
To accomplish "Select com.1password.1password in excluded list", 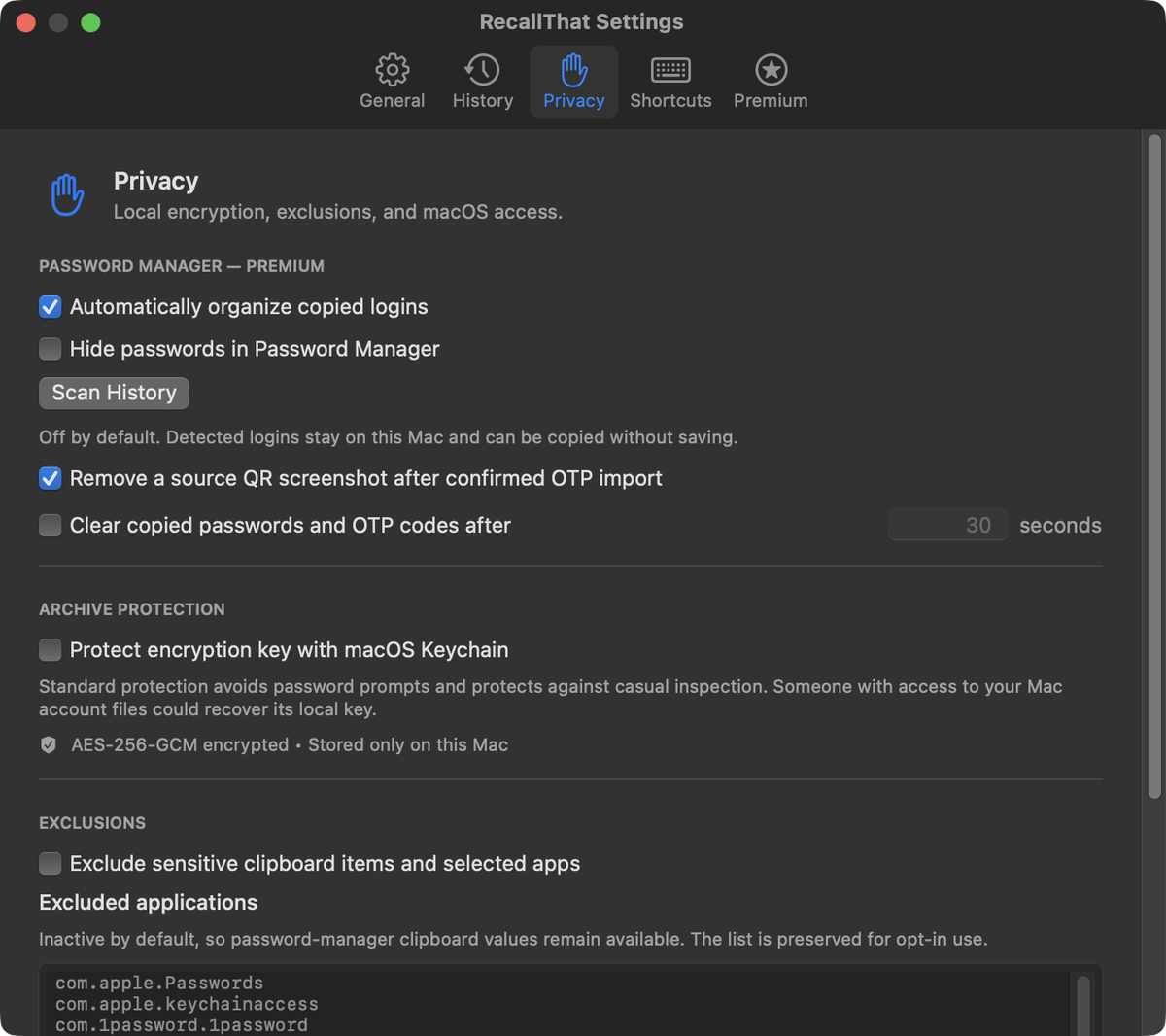I will click(x=182, y=1025).
